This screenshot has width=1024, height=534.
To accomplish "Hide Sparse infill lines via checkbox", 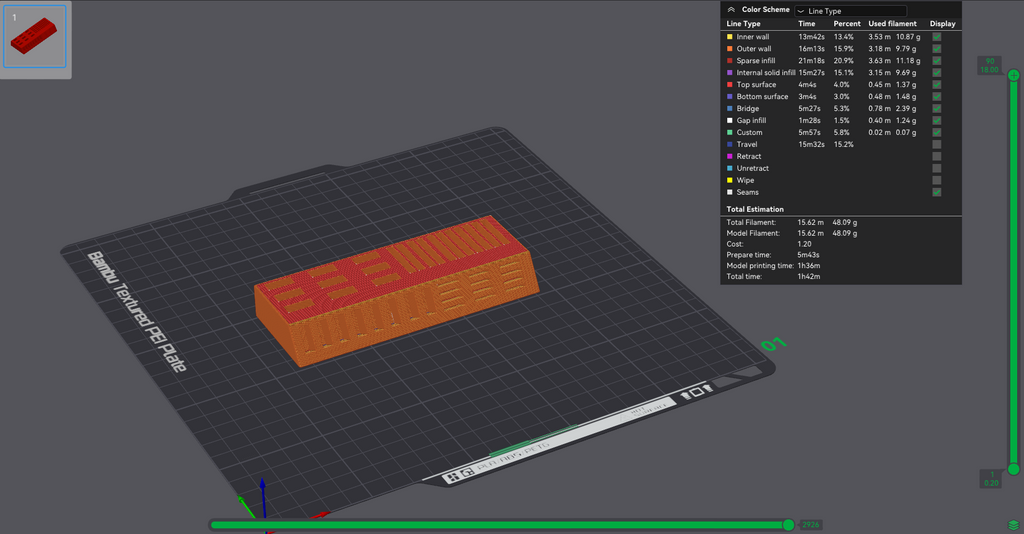I will 936,61.
